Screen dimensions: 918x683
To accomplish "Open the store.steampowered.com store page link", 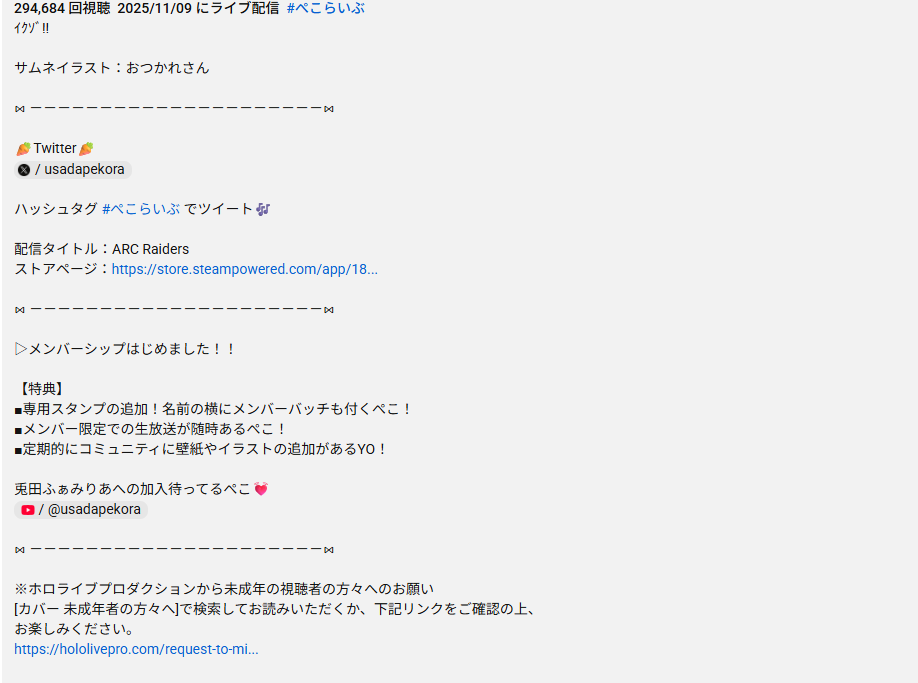I will pos(245,269).
